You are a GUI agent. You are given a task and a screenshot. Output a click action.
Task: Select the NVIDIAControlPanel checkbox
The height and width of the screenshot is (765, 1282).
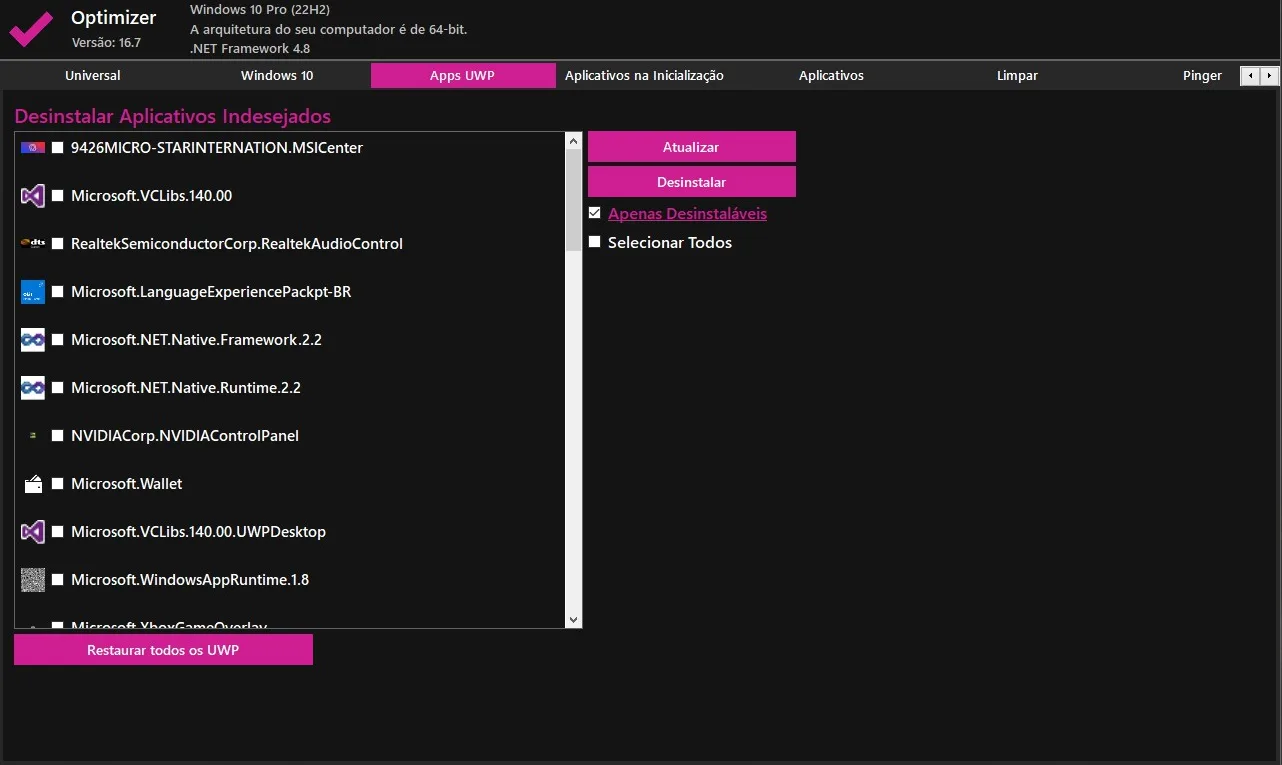(58, 436)
